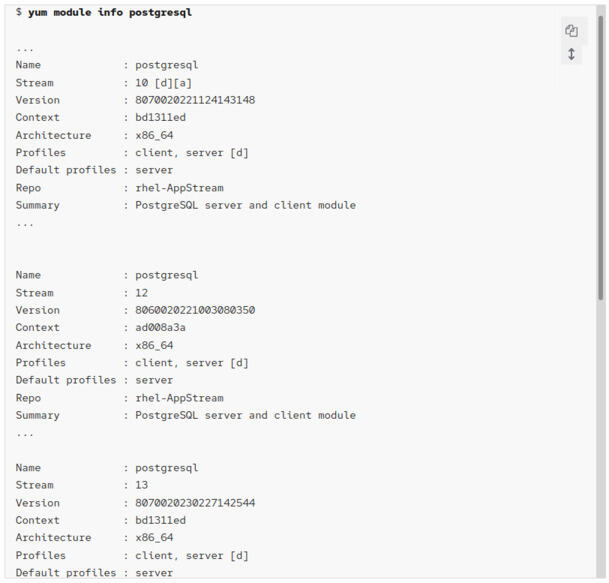Click the stream 12 value
The width and height of the screenshot is (609, 583).
click(141, 293)
